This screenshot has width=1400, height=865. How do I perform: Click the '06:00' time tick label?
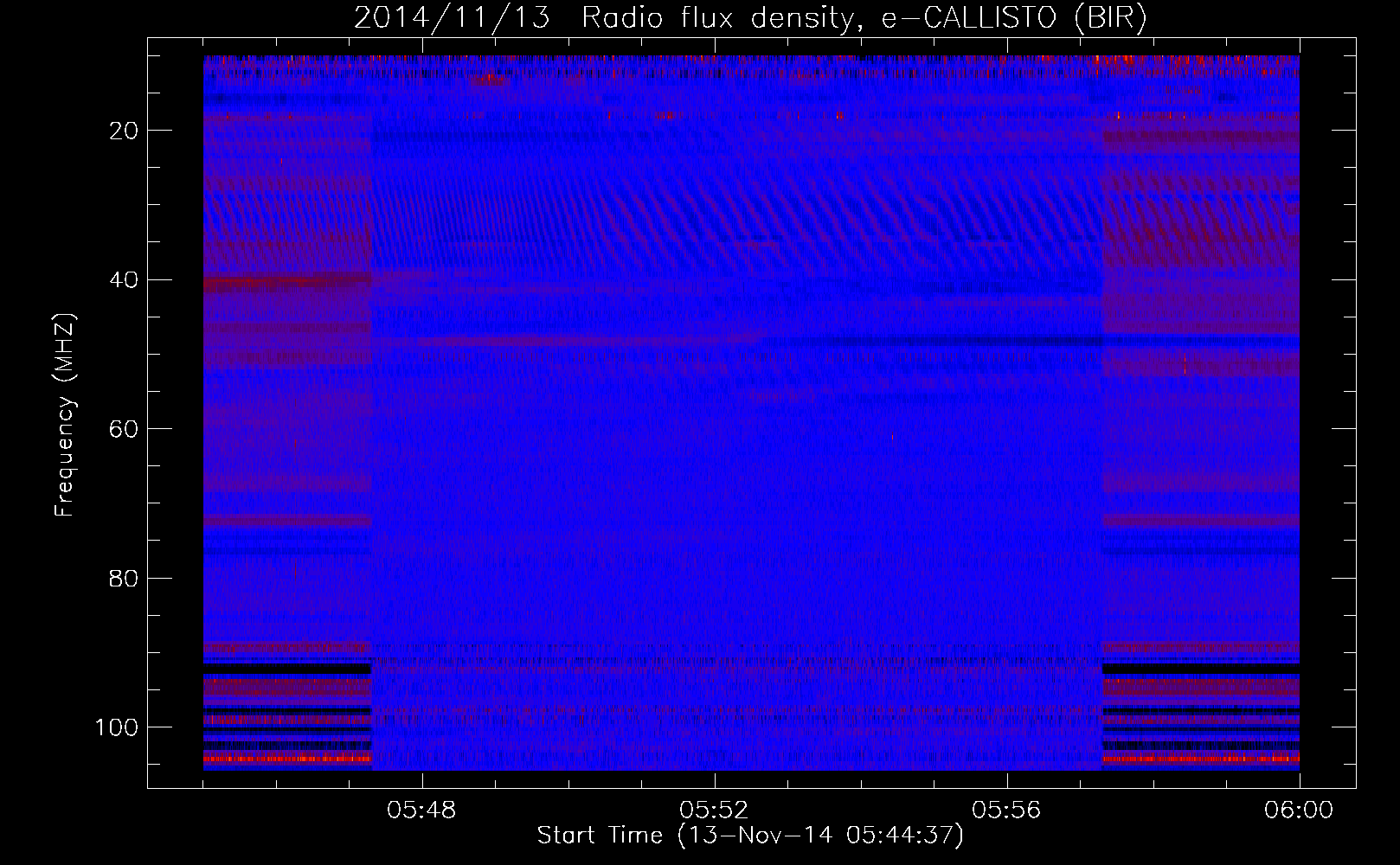[1299, 811]
